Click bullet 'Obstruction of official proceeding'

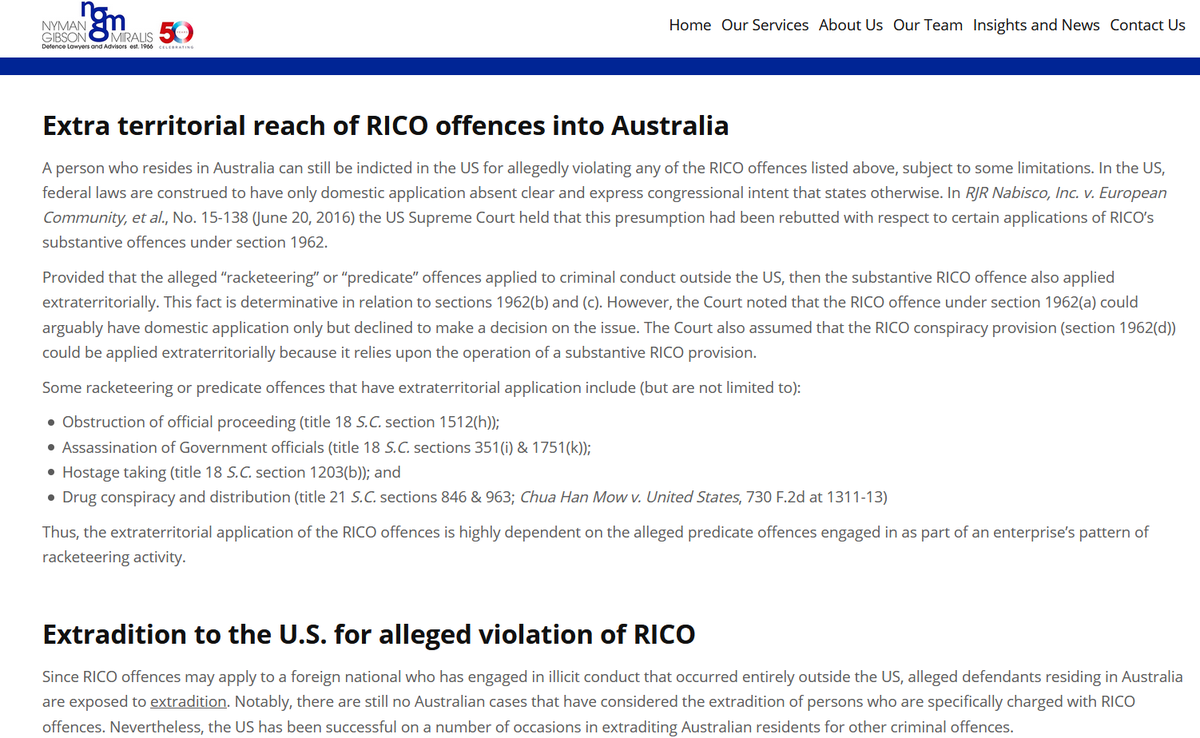(280, 422)
